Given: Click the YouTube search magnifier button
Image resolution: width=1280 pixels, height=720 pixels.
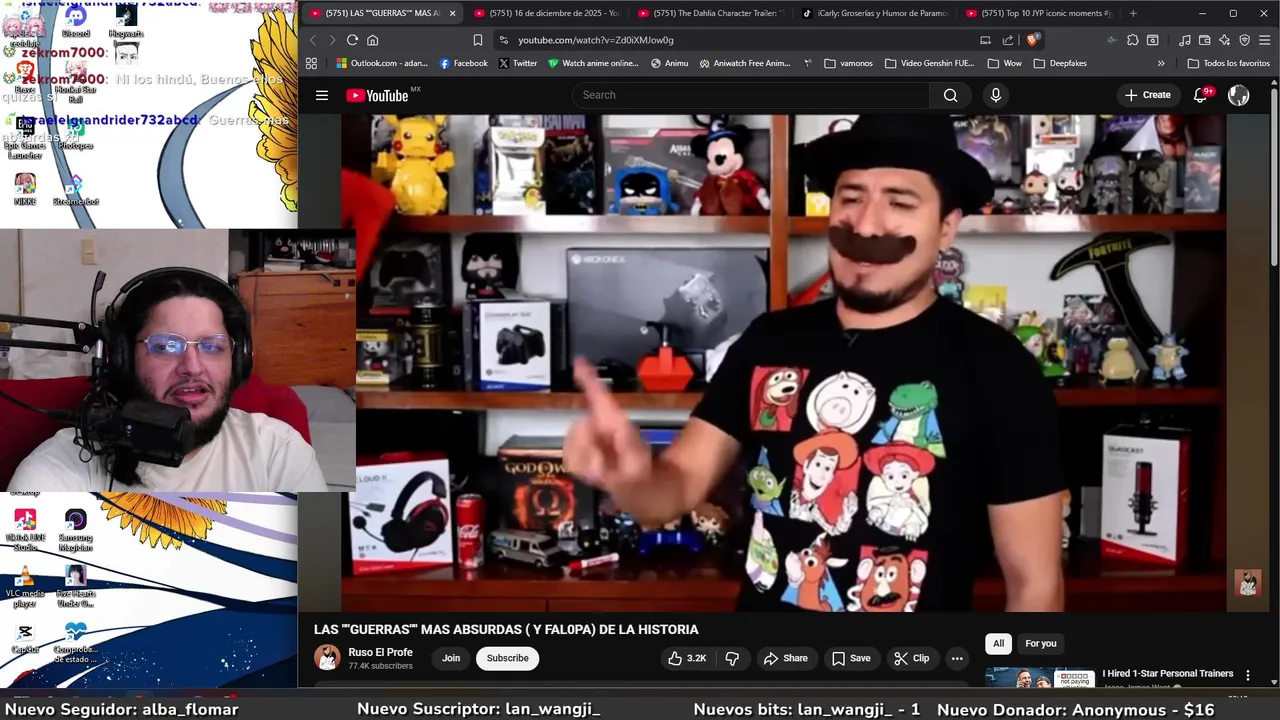Looking at the screenshot, I should (x=950, y=95).
